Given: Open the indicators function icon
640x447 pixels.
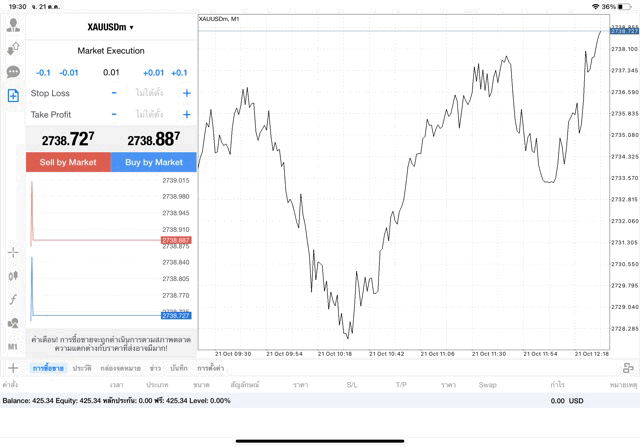Looking at the screenshot, I should 14,299.
